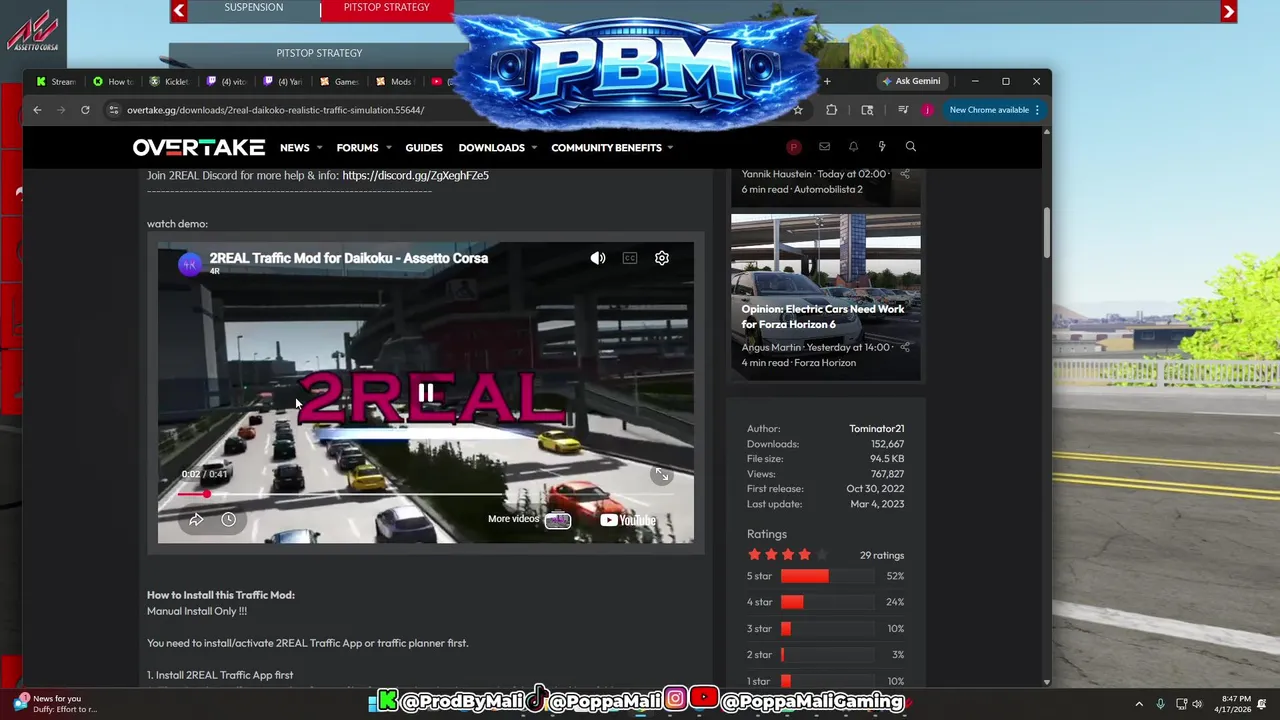Go back using Chrome's back arrow
The width and height of the screenshot is (1280, 720).
pos(37,110)
